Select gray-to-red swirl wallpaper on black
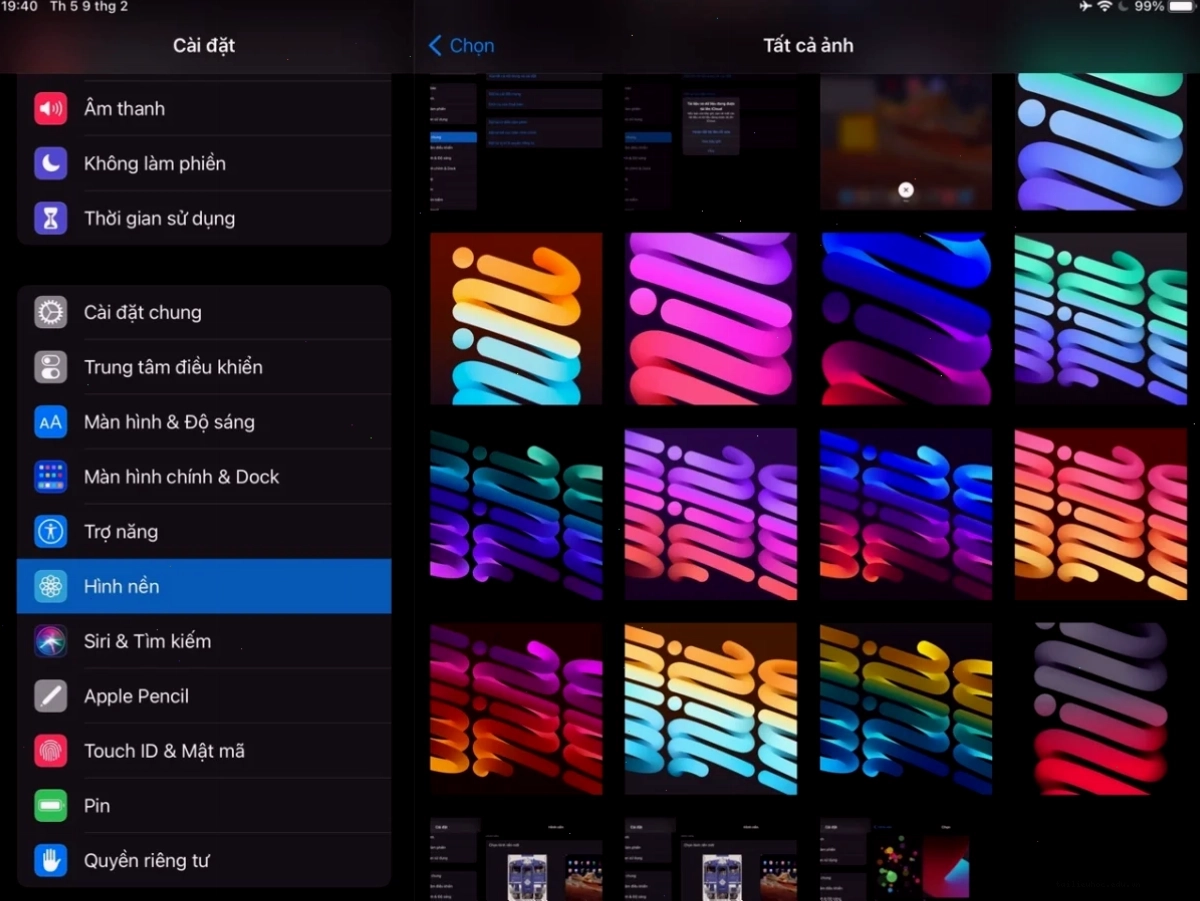Screen dimensions: 1200x901 click(1101, 709)
